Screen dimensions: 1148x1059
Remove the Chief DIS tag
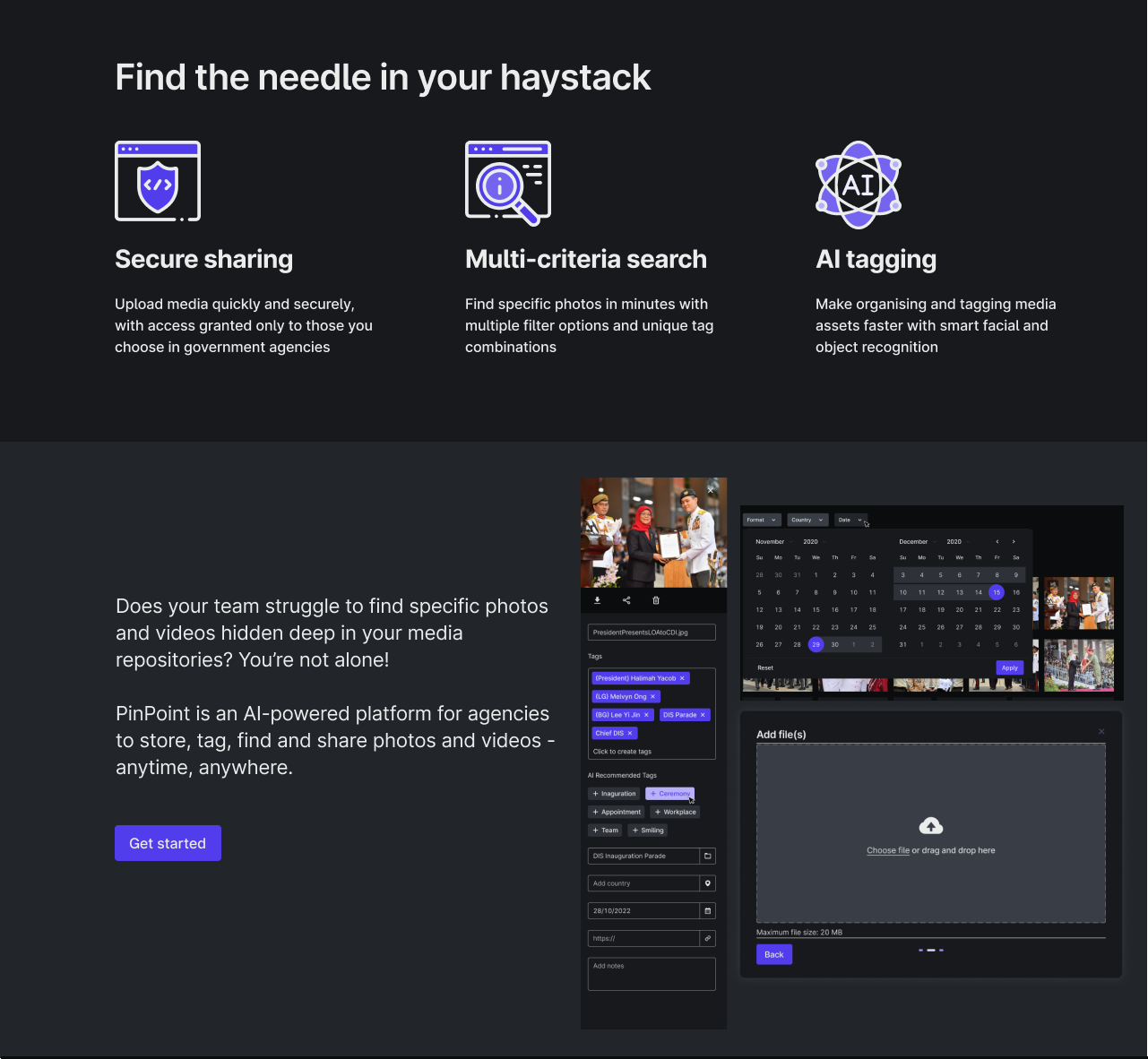[630, 733]
